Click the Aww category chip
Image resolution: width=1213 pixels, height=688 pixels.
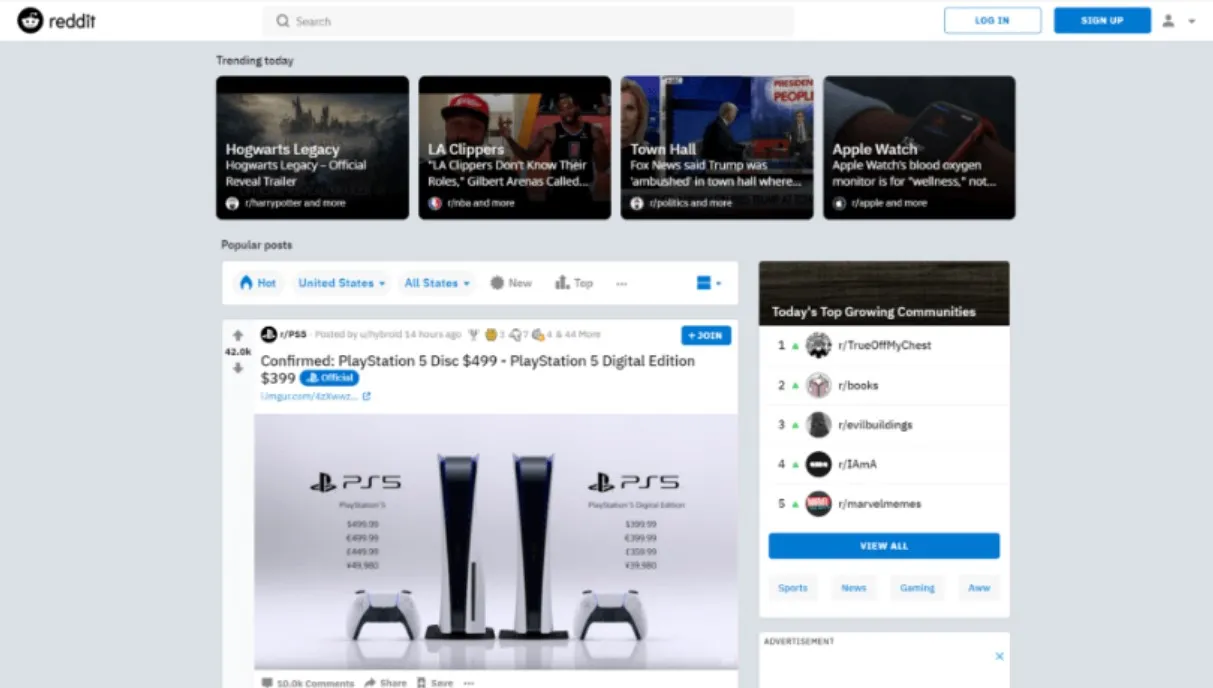pos(979,588)
